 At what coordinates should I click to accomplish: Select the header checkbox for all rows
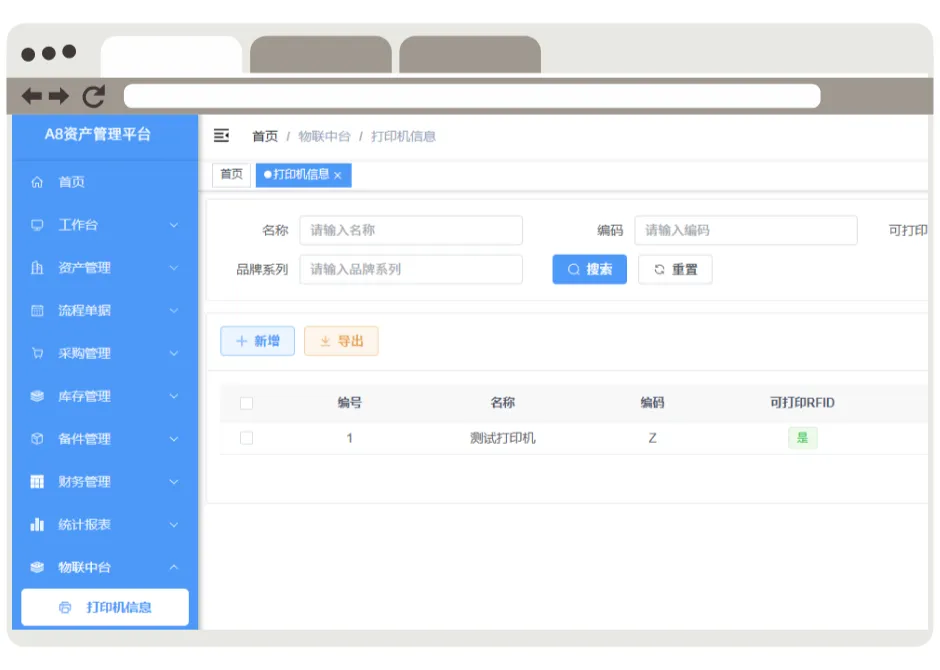pos(246,403)
